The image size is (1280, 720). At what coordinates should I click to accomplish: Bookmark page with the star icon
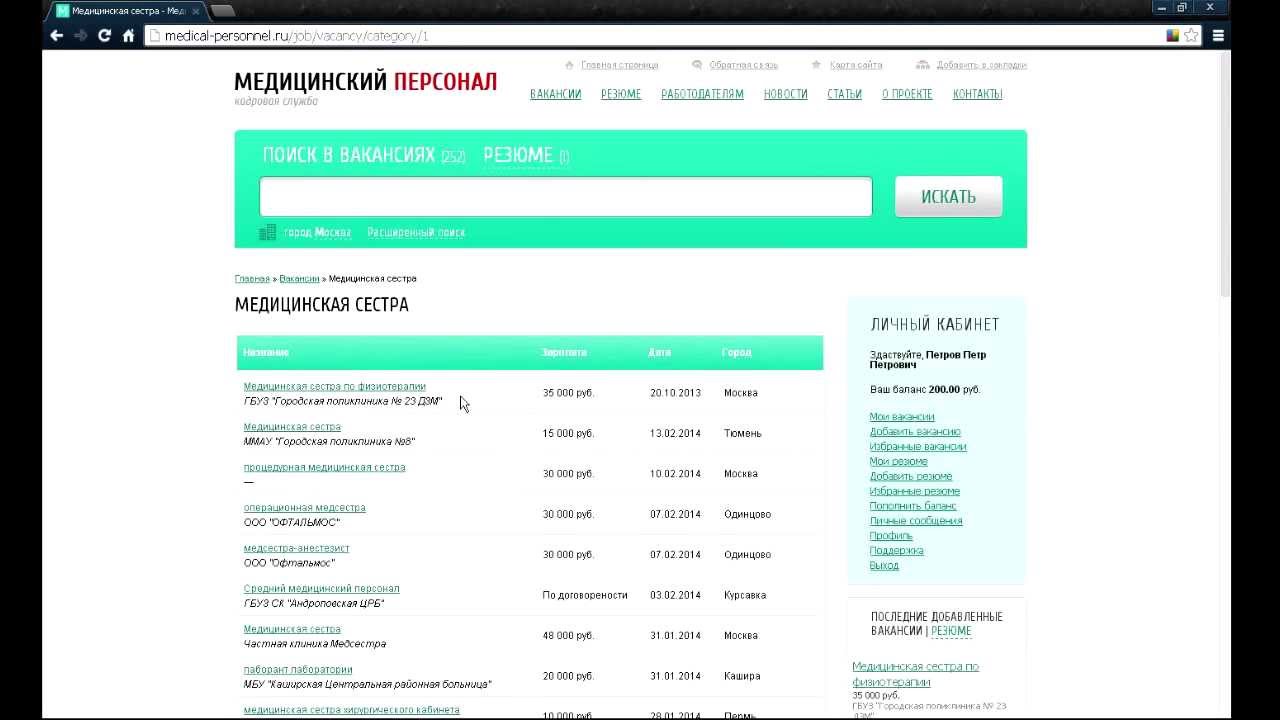pos(1191,35)
